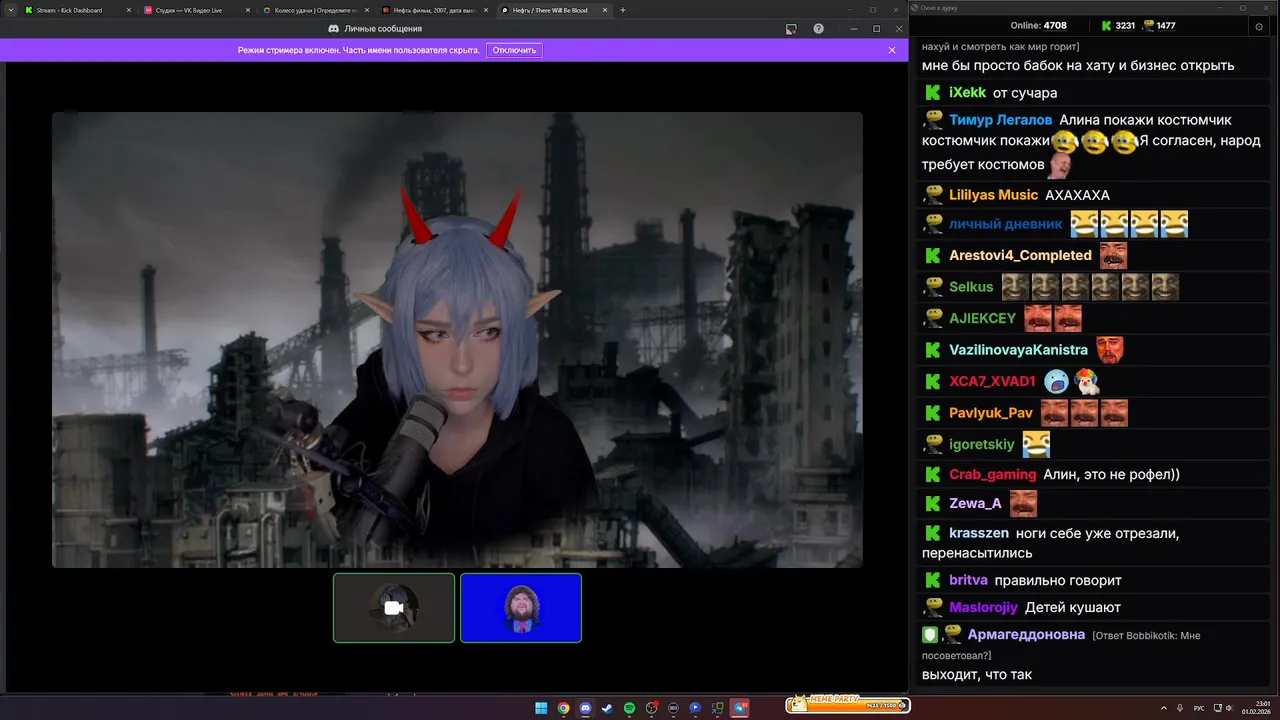Click username Crab_gaming in chat
This screenshot has height=720, width=1280.
992,475
